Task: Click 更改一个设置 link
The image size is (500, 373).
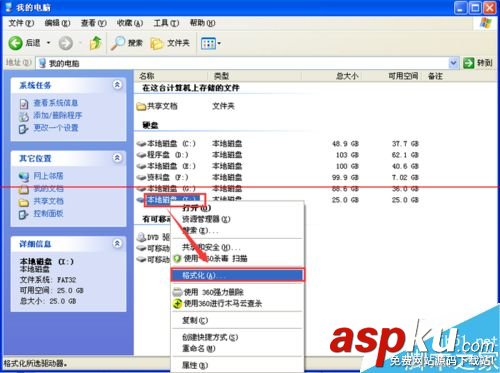Action: pyautogui.click(x=56, y=128)
